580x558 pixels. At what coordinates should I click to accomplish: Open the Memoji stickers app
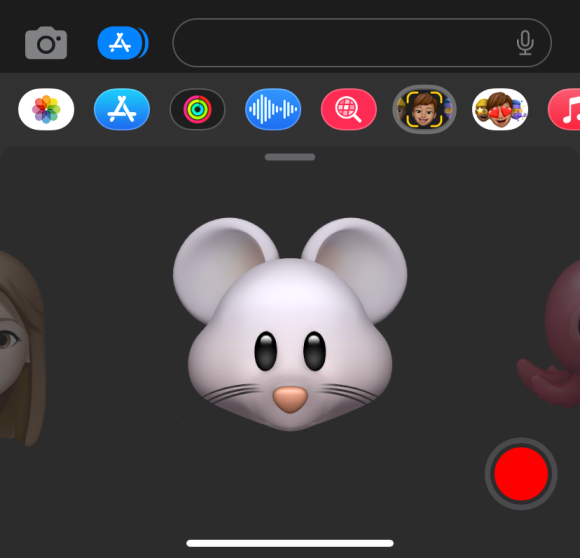pyautogui.click(x=500, y=109)
